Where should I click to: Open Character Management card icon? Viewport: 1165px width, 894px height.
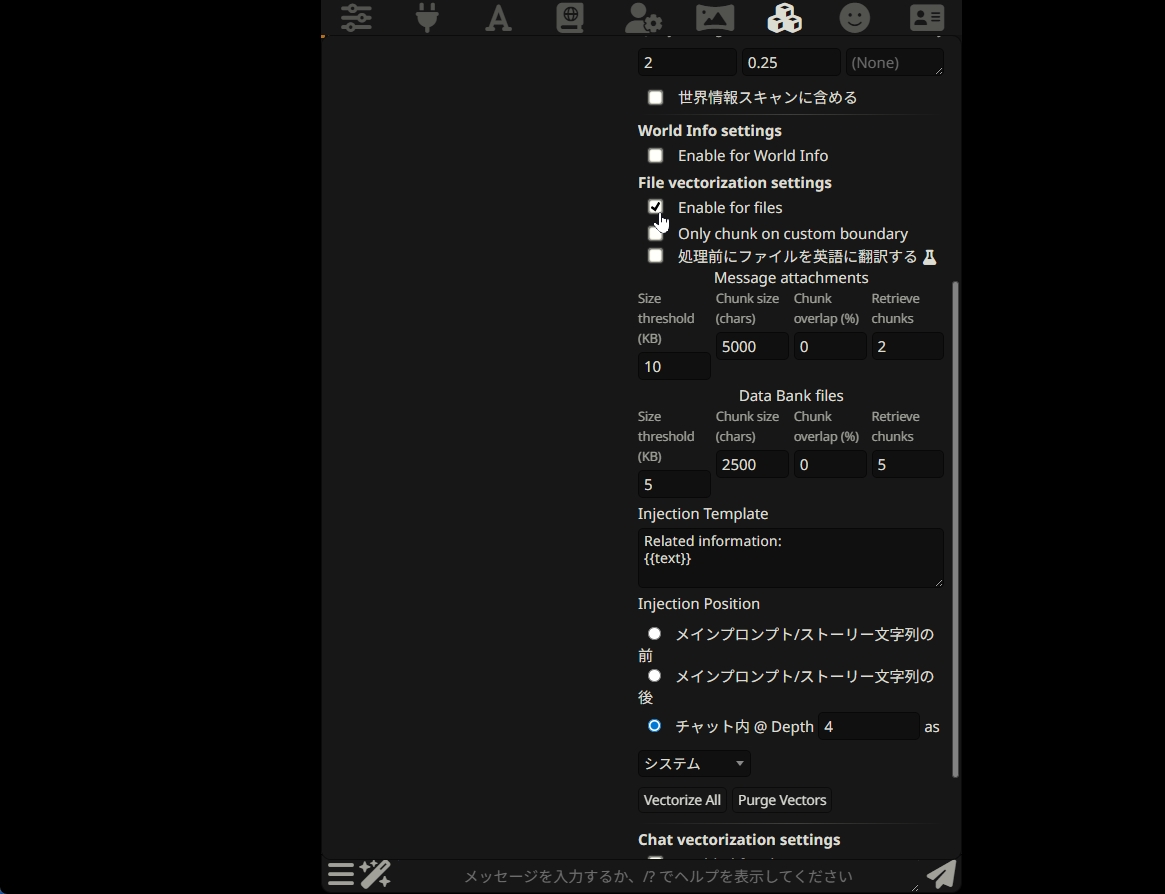(x=926, y=17)
